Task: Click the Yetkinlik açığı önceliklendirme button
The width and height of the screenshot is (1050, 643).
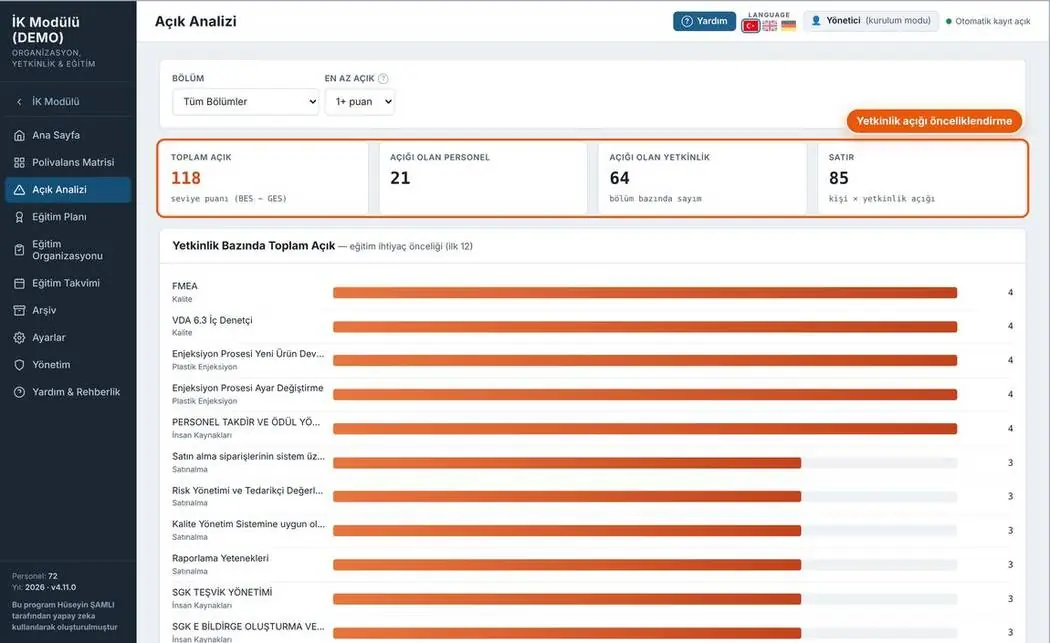Action: tap(934, 121)
